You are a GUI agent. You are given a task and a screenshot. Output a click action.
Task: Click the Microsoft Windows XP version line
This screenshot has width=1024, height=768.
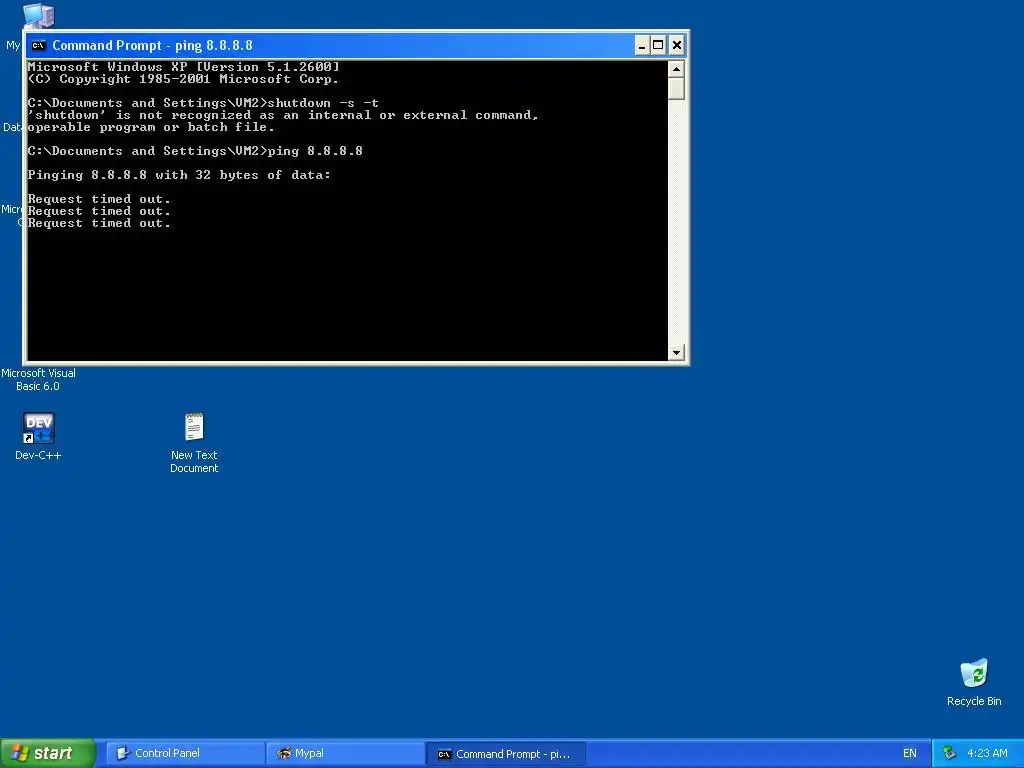[184, 67]
